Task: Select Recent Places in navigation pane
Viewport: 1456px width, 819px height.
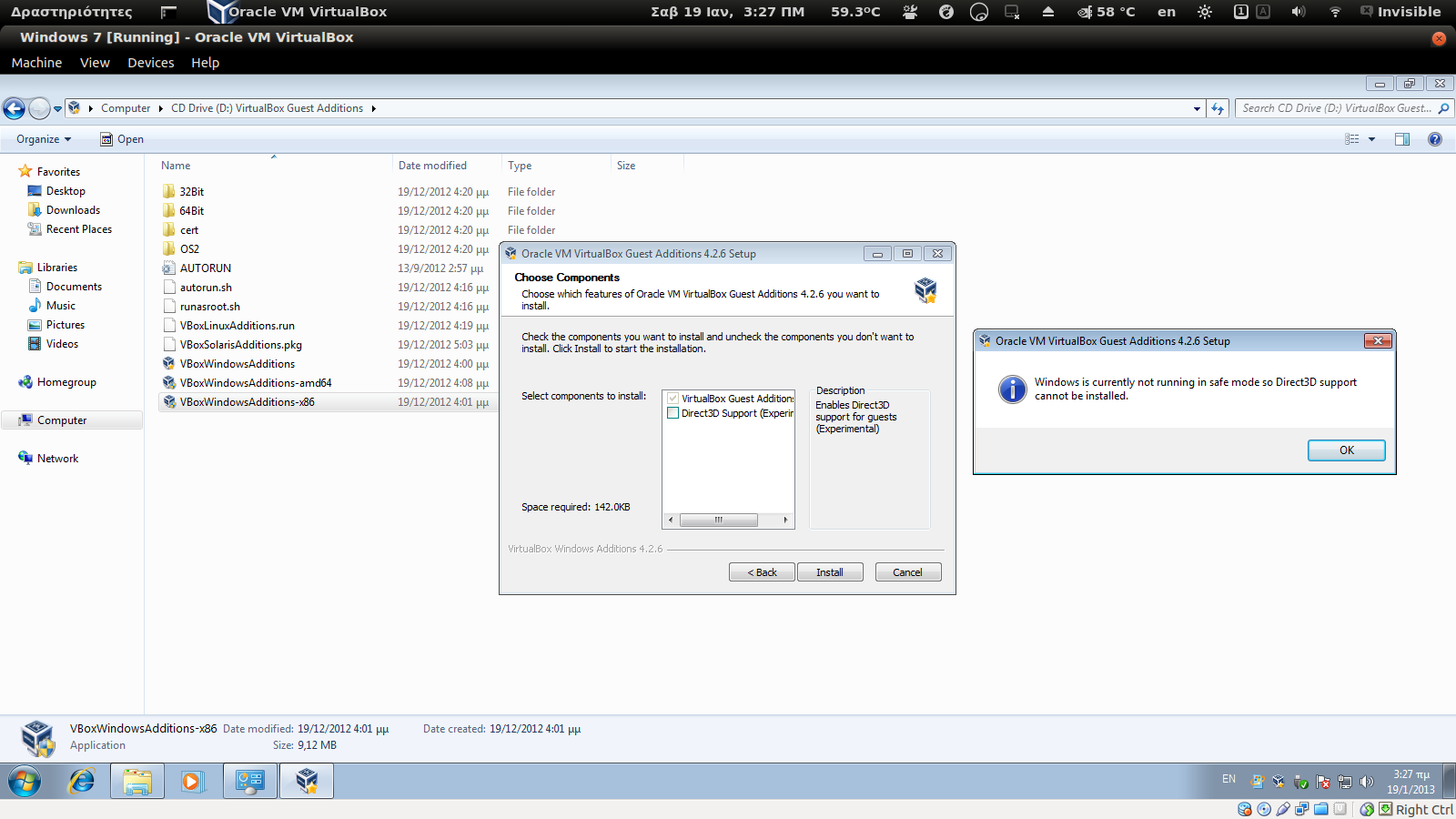Action: (78, 229)
